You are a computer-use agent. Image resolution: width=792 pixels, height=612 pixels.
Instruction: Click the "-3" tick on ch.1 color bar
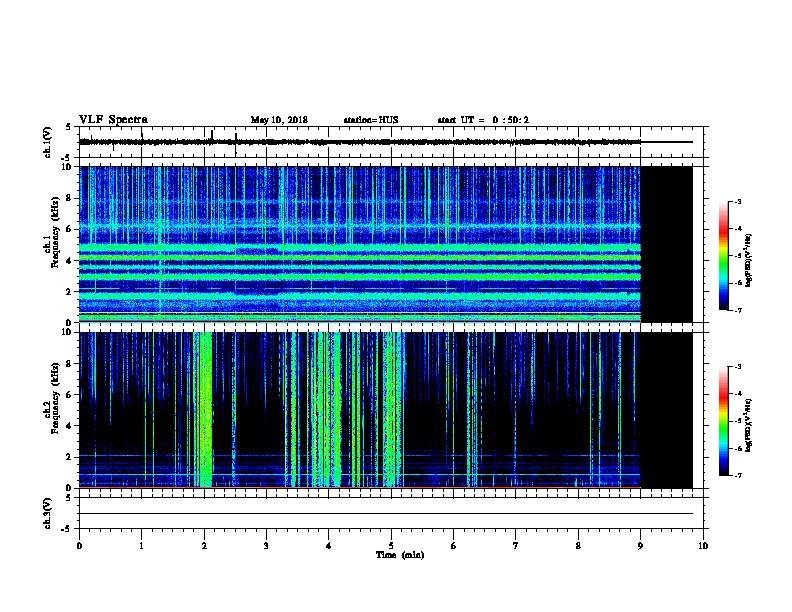[x=738, y=202]
